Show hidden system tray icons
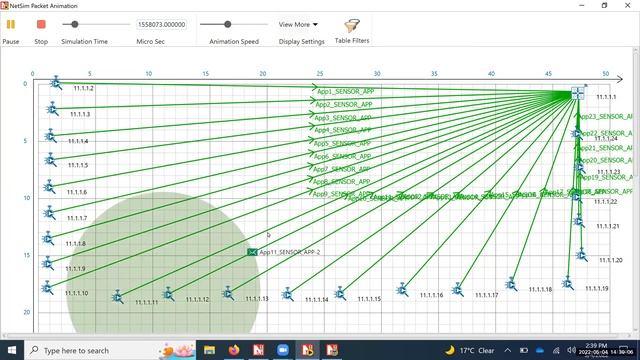640x360 pixels. click(507, 350)
